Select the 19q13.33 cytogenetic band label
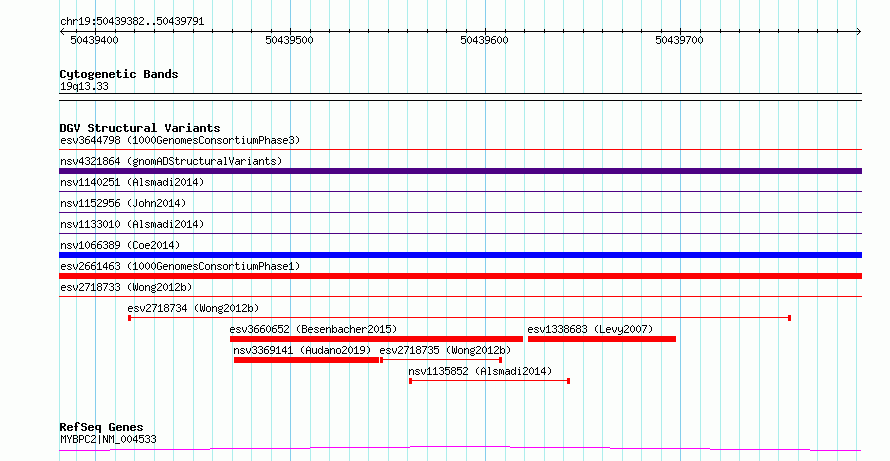Screen dimensions: 890x461 tap(84, 87)
